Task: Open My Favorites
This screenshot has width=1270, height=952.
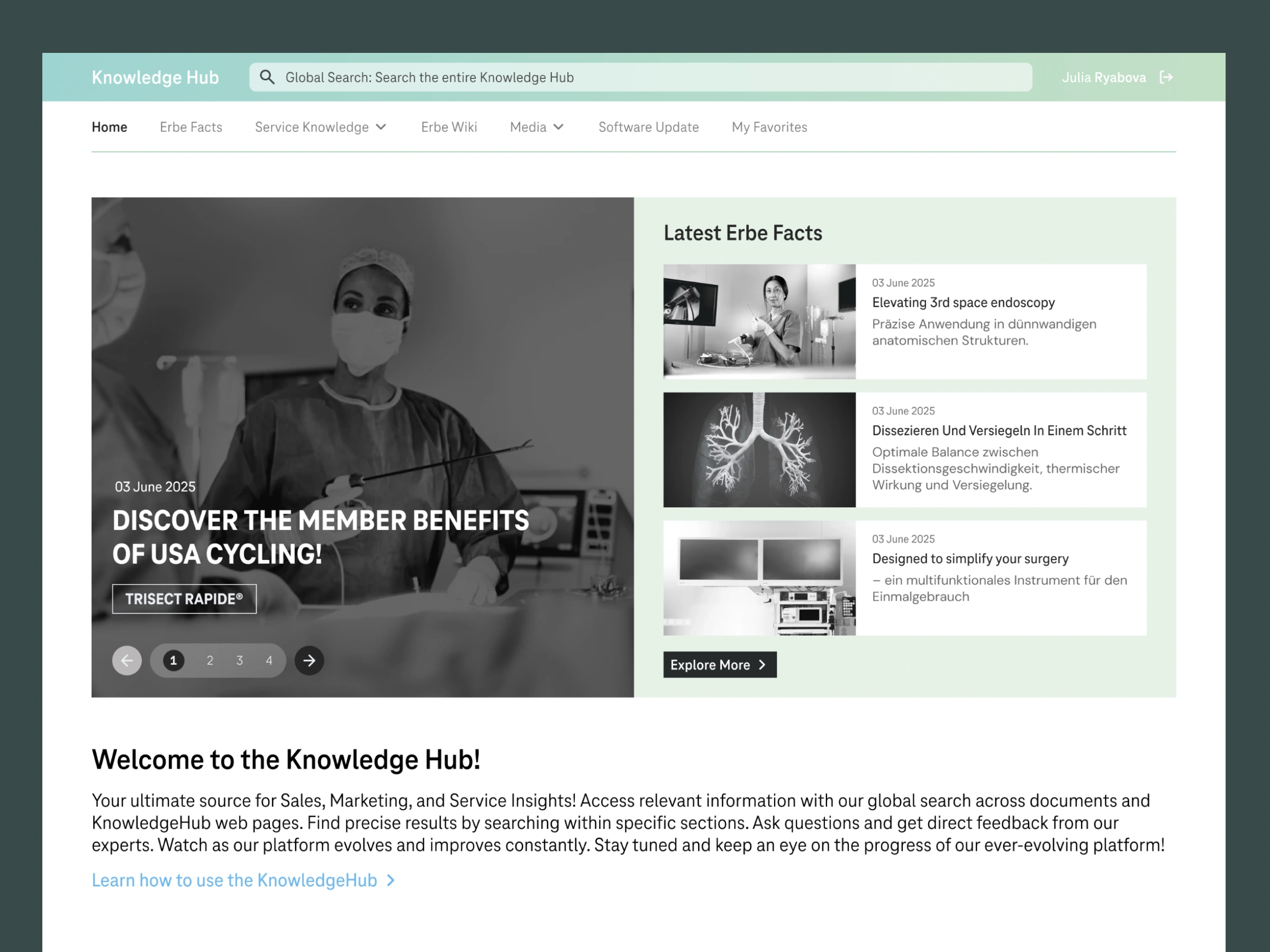Action: (x=769, y=127)
